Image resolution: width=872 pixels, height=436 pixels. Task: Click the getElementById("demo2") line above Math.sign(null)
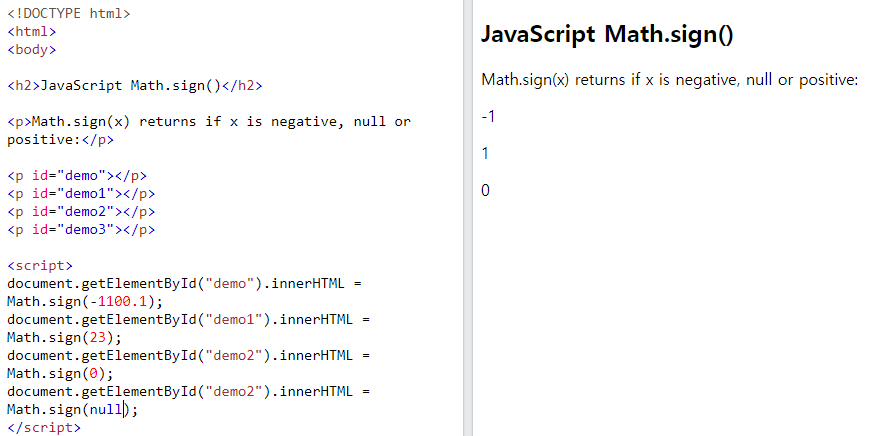(189, 392)
